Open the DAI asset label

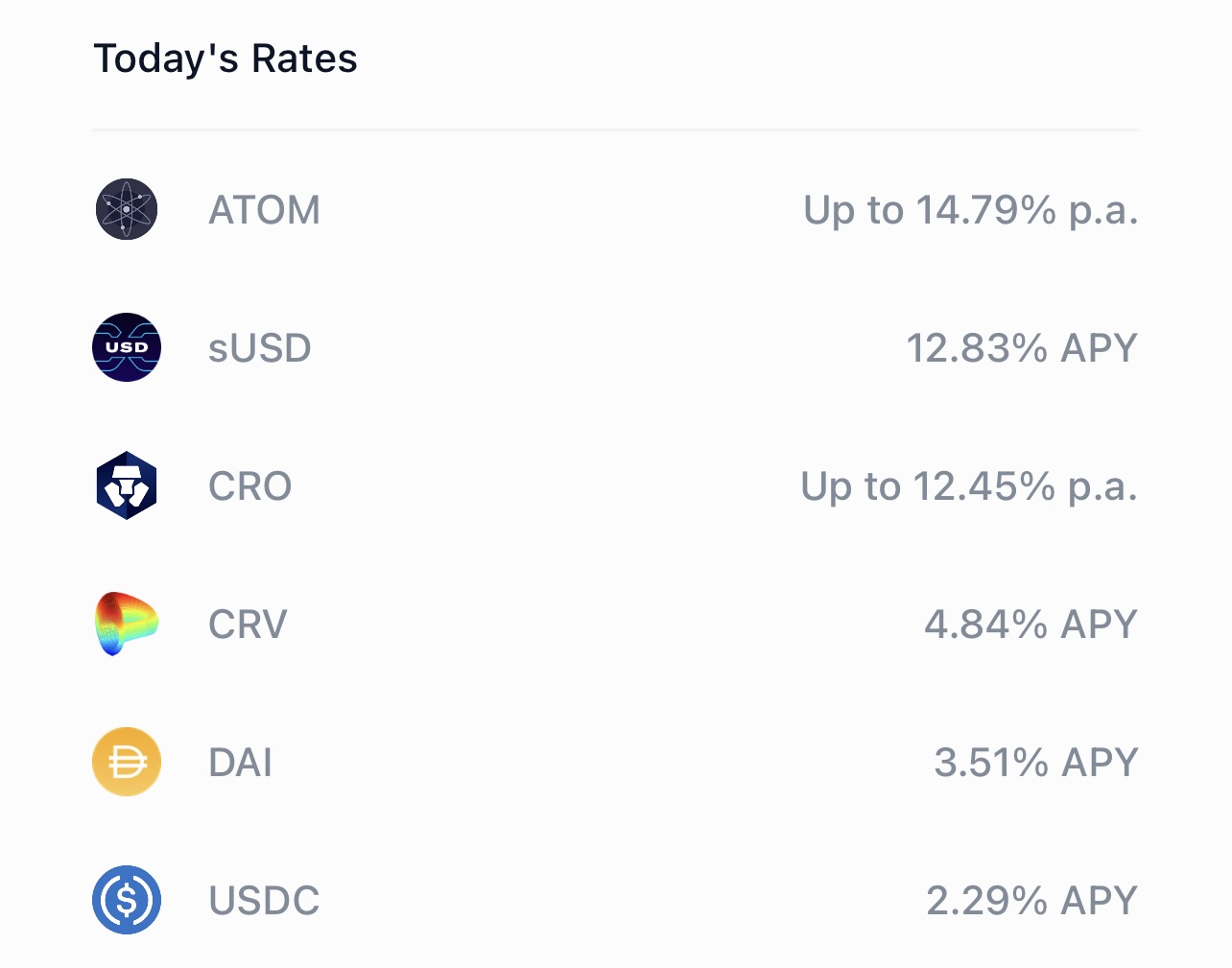240,763
